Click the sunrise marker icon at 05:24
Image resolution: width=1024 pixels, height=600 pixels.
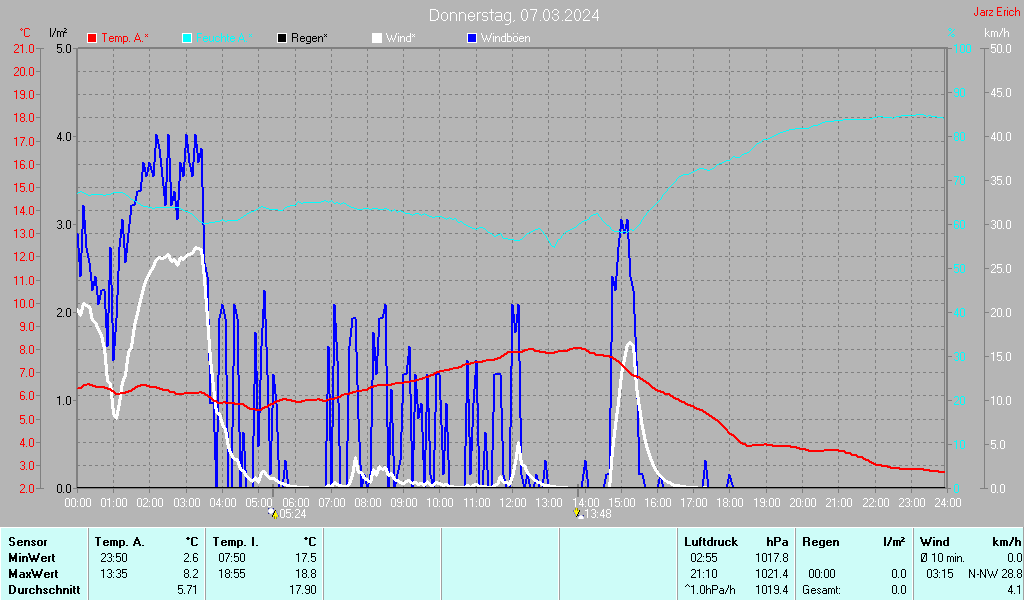point(272,513)
